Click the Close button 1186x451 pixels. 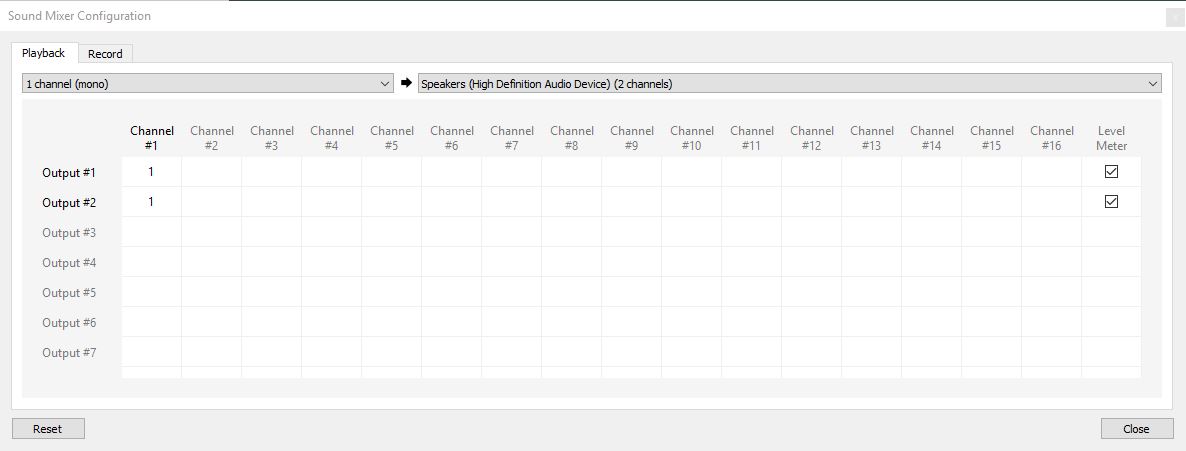(1136, 429)
